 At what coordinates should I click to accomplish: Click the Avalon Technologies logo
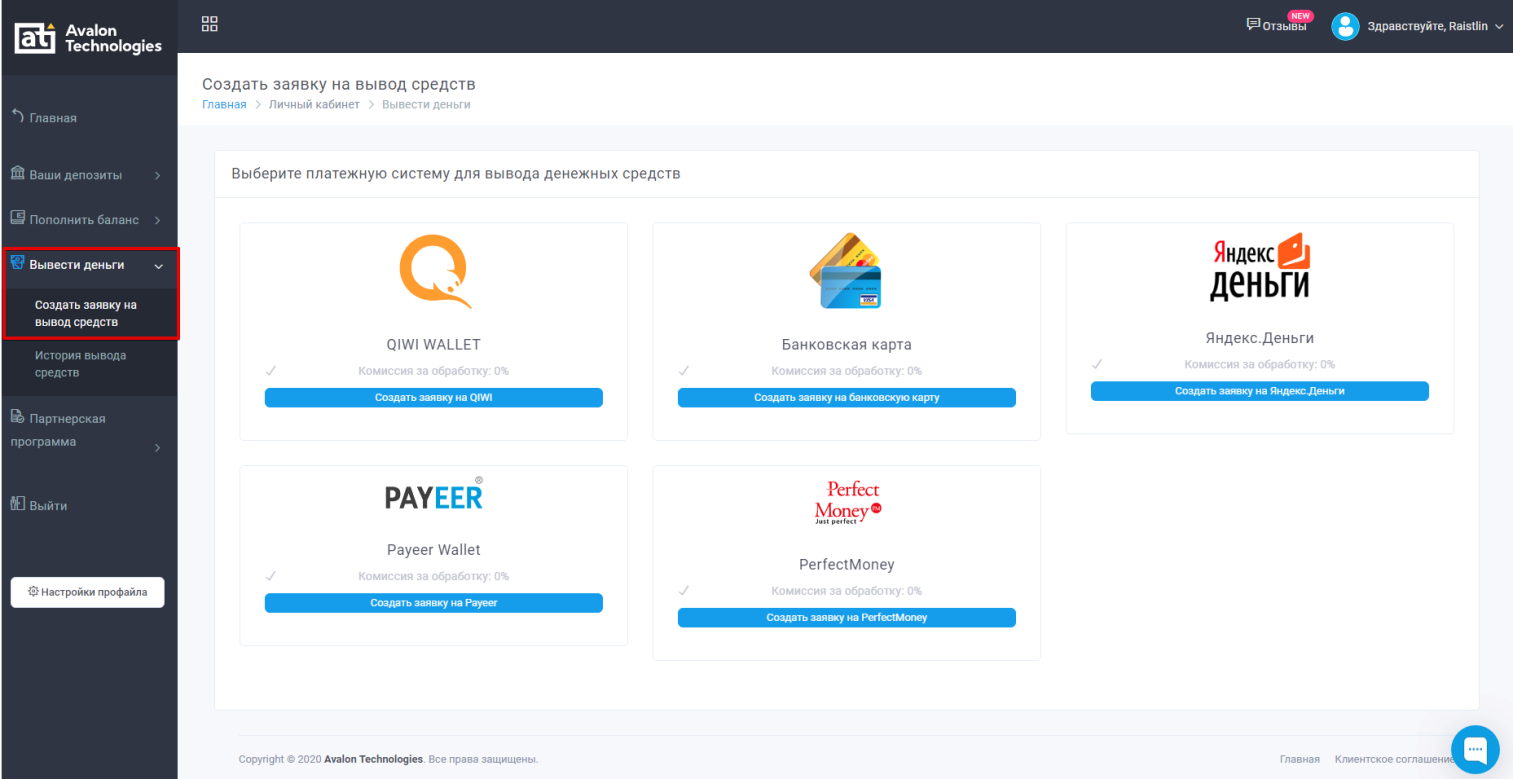tap(88, 39)
